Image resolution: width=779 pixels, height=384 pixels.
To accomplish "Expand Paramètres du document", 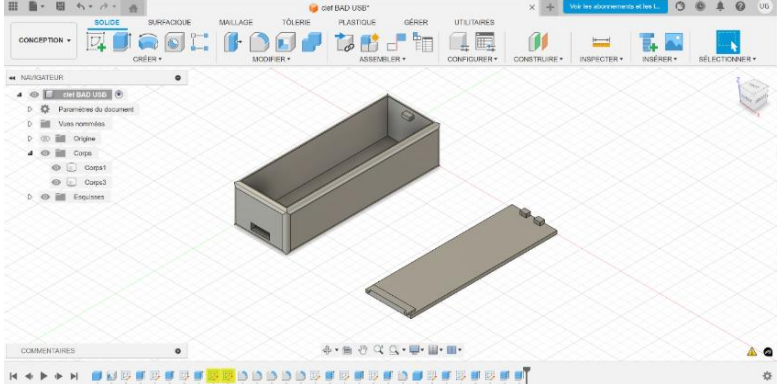I will [x=30, y=109].
